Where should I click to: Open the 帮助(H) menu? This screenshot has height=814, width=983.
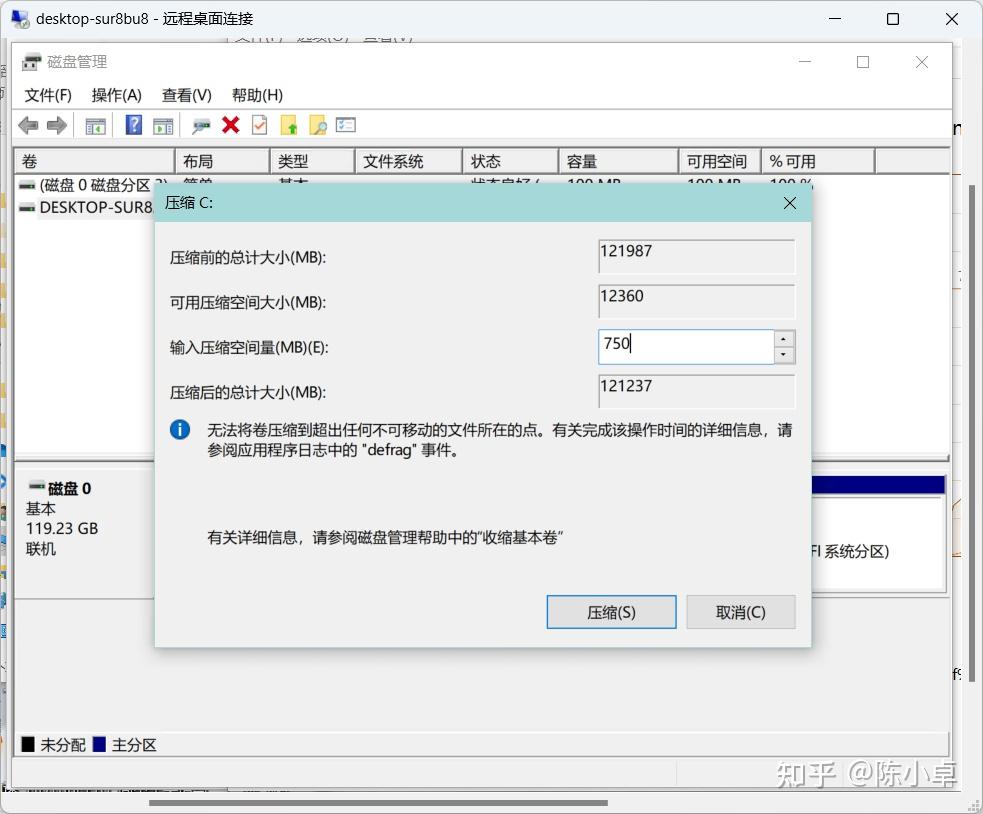(255, 95)
